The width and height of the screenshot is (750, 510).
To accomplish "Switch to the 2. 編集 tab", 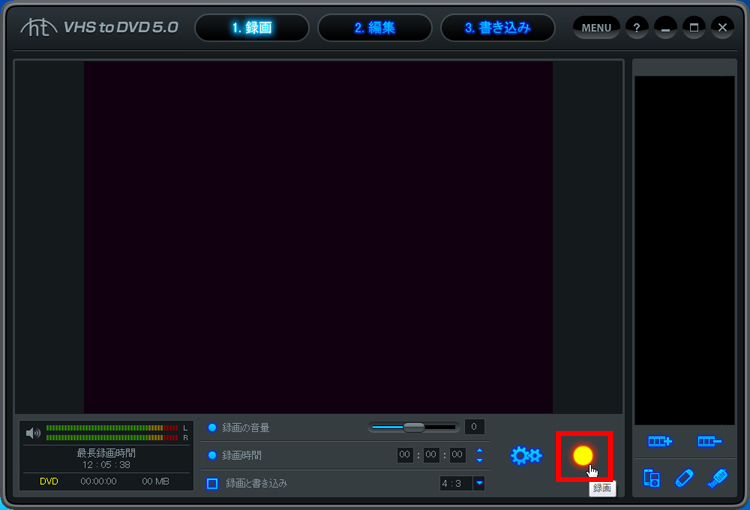I will pyautogui.click(x=375, y=28).
